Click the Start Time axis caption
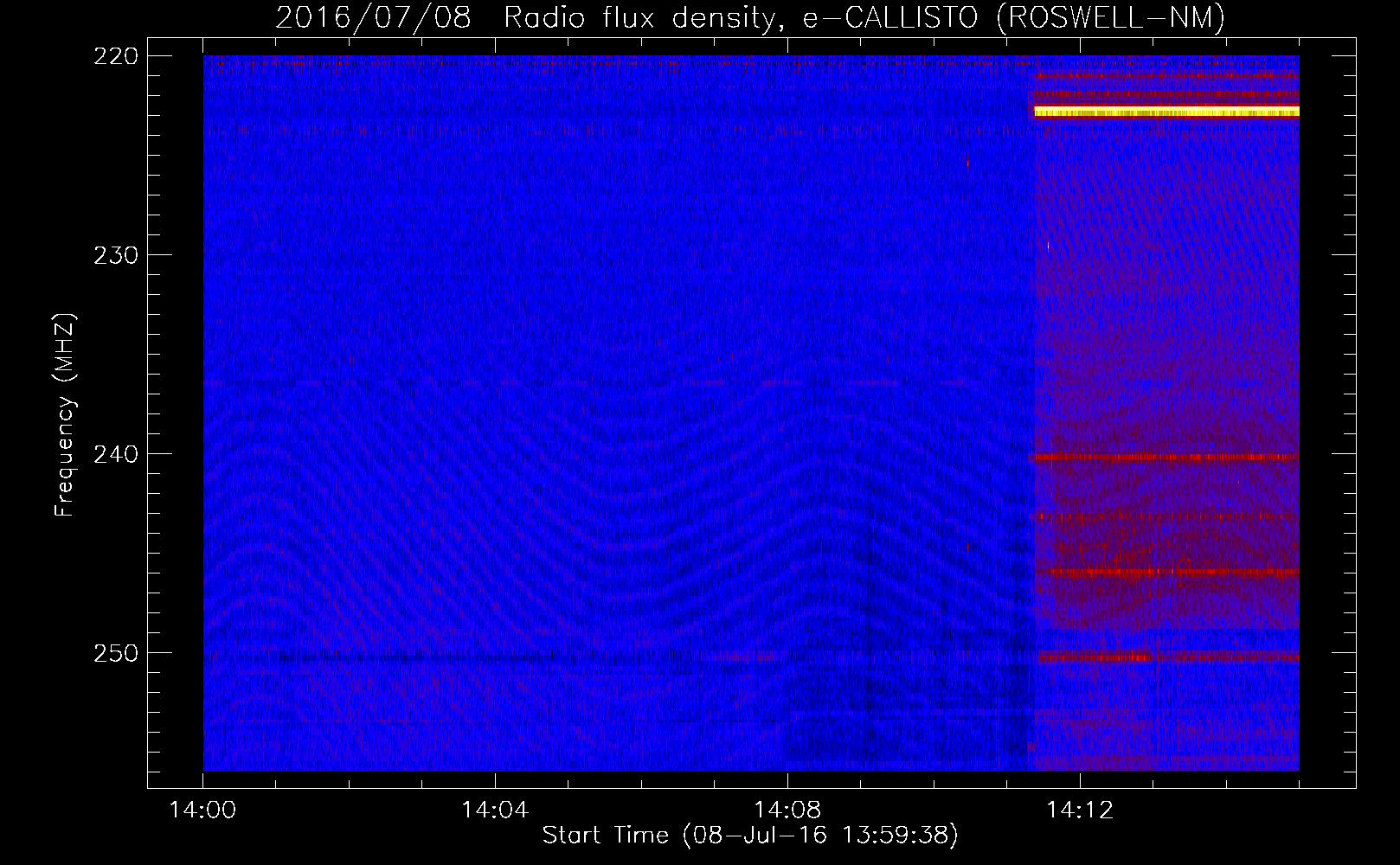The height and width of the screenshot is (865, 1400). coord(750,836)
